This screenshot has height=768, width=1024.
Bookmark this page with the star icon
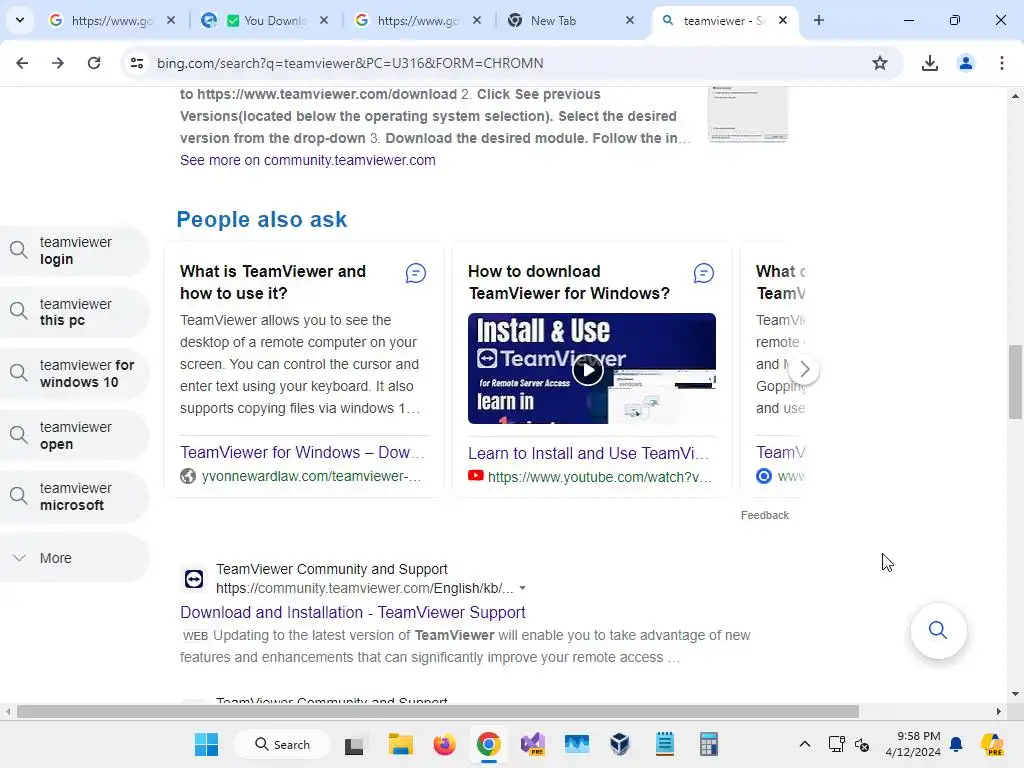880,63
